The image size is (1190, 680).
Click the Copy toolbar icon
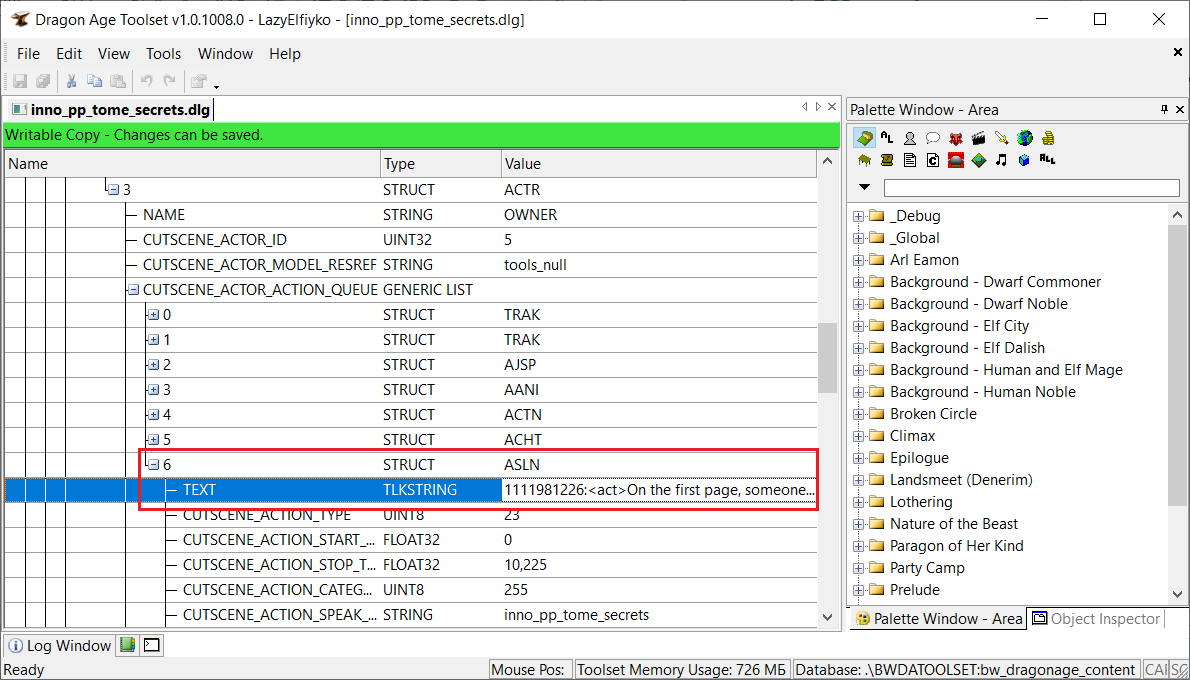tap(95, 80)
